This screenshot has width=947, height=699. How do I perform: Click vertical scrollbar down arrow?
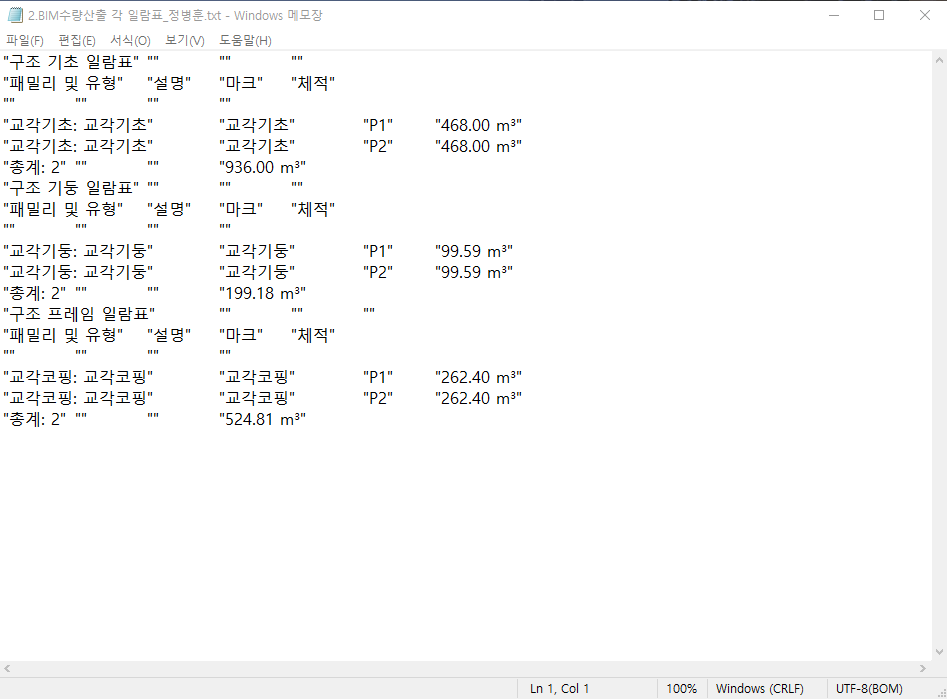939,652
